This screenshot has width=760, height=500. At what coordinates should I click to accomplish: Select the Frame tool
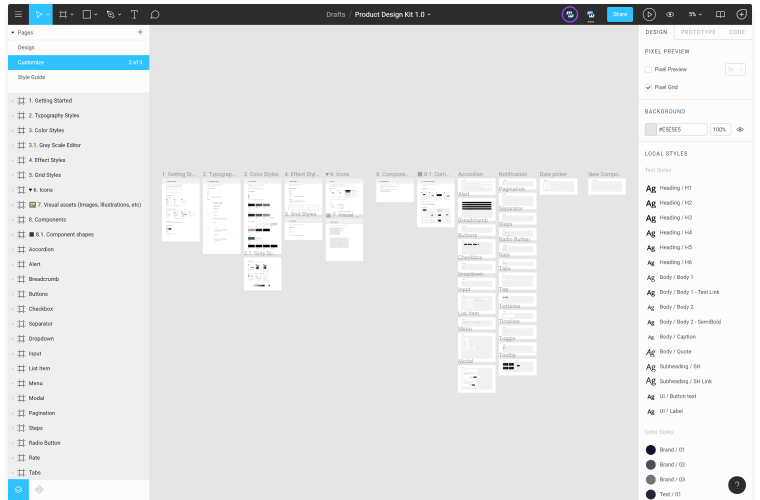(x=63, y=15)
